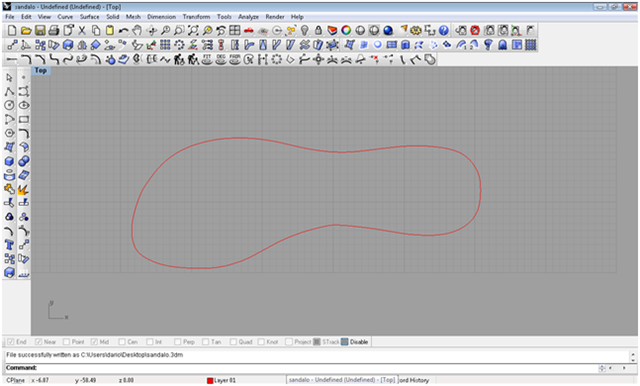
Task: Open the Analyze menu
Action: click(249, 17)
